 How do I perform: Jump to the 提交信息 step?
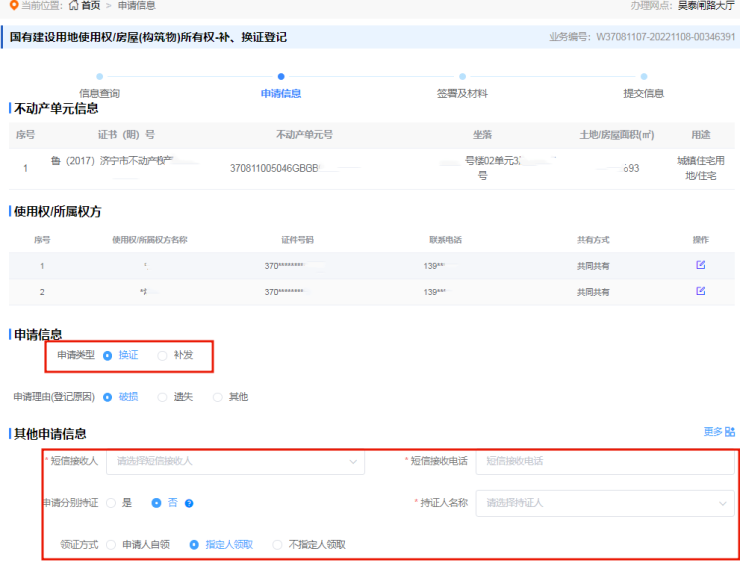[x=643, y=76]
